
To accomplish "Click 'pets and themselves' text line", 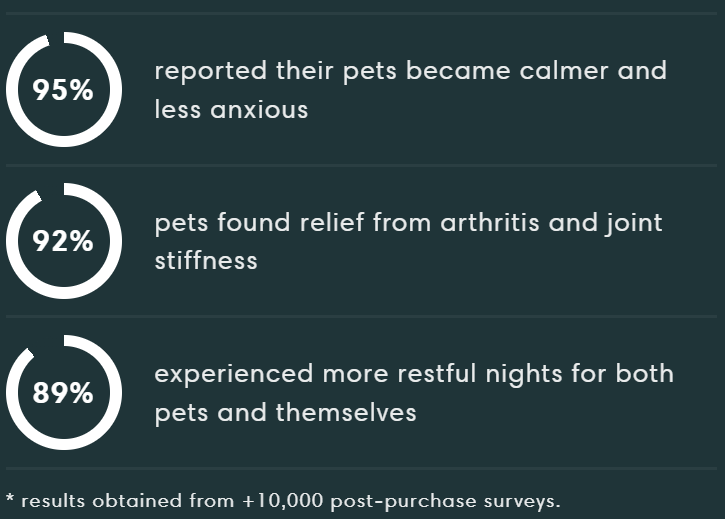I will [285, 413].
